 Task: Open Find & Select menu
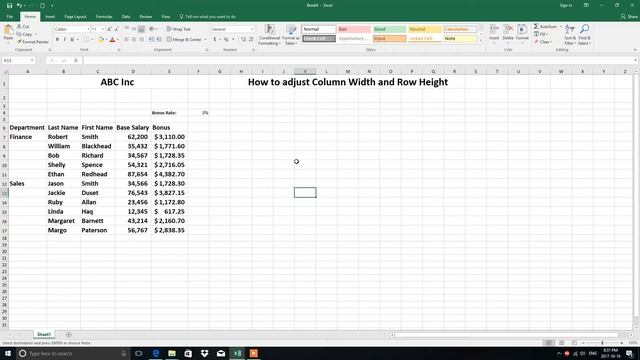pos(584,35)
